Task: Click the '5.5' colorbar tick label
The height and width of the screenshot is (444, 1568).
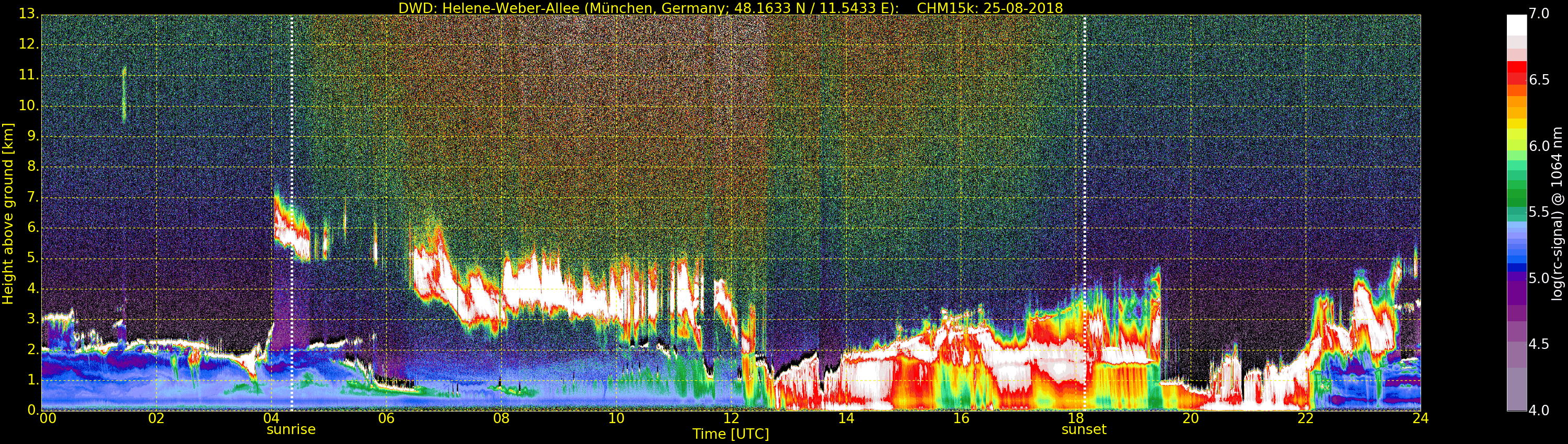Action: pyautogui.click(x=1539, y=212)
